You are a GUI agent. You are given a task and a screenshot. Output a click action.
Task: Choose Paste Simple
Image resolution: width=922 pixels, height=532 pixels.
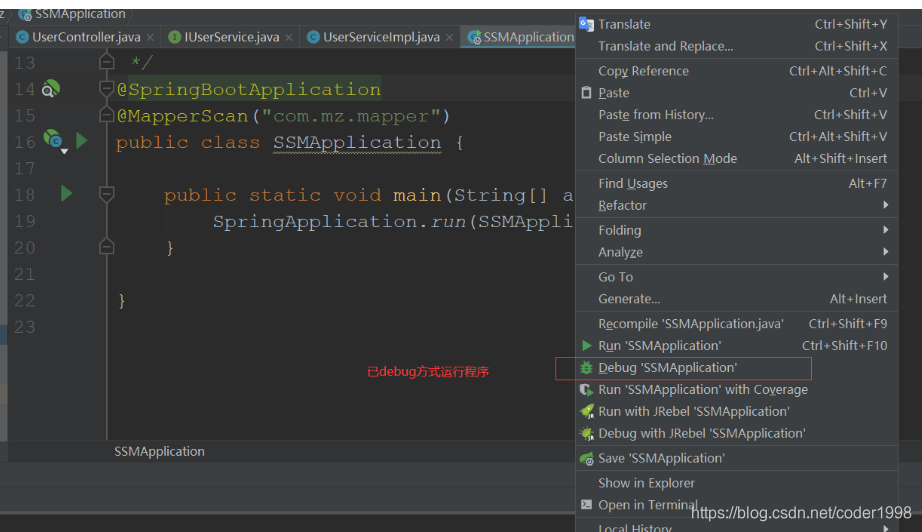(x=737, y=136)
